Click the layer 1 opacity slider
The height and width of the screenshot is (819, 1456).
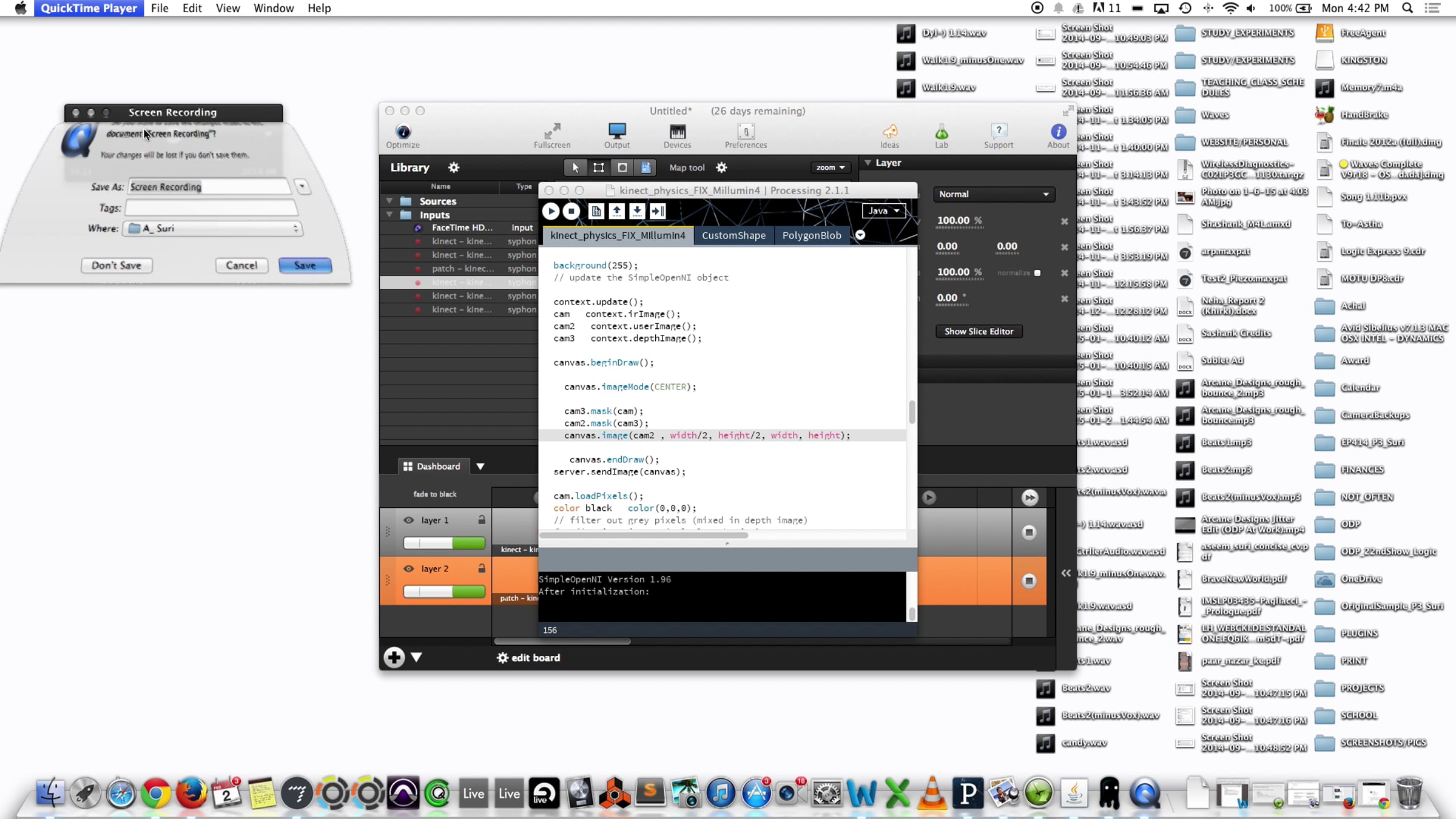tap(444, 543)
